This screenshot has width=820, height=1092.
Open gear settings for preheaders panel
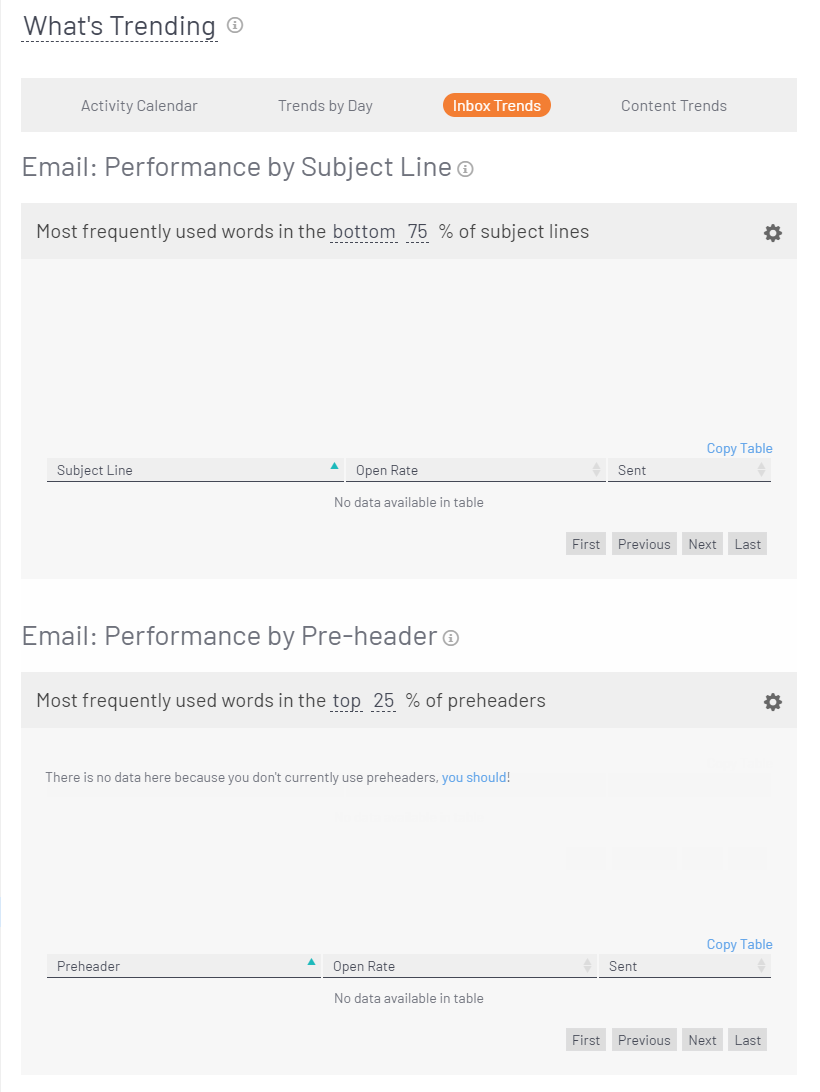(x=772, y=702)
